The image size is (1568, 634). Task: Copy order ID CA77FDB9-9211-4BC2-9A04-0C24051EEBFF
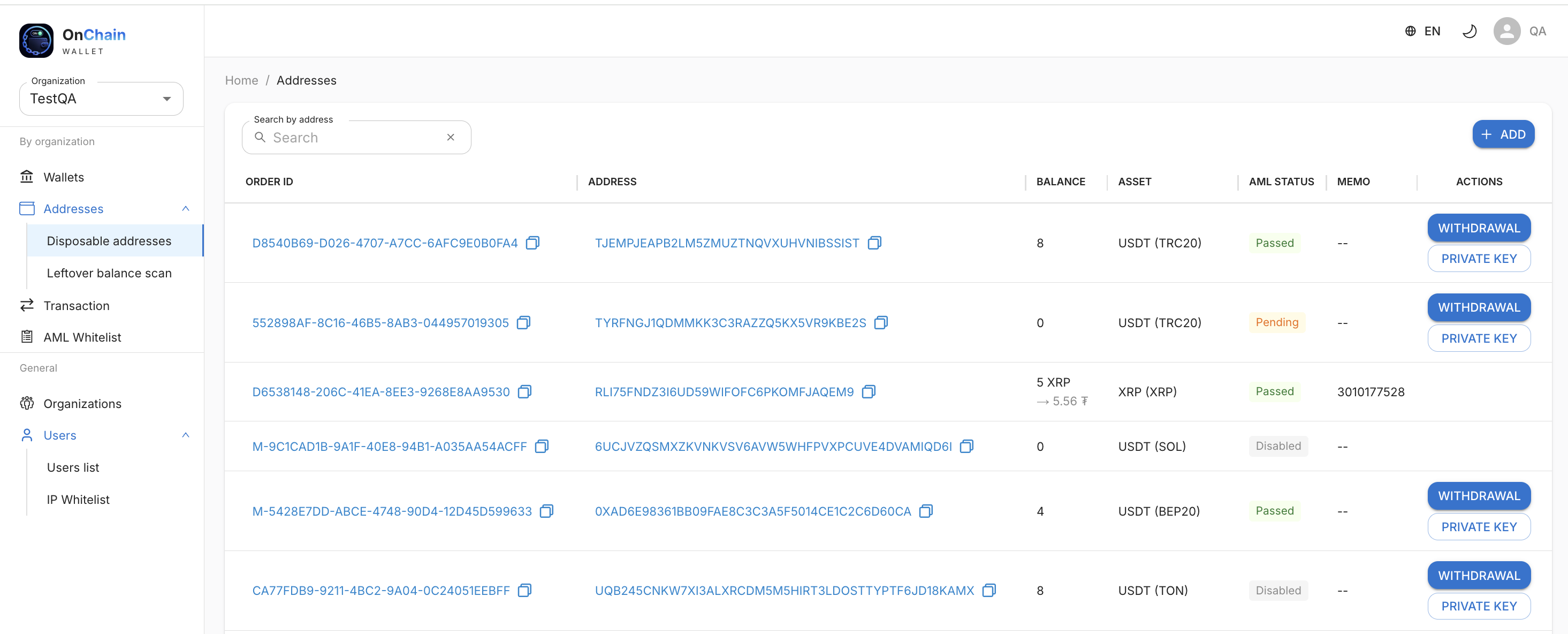pos(524,590)
